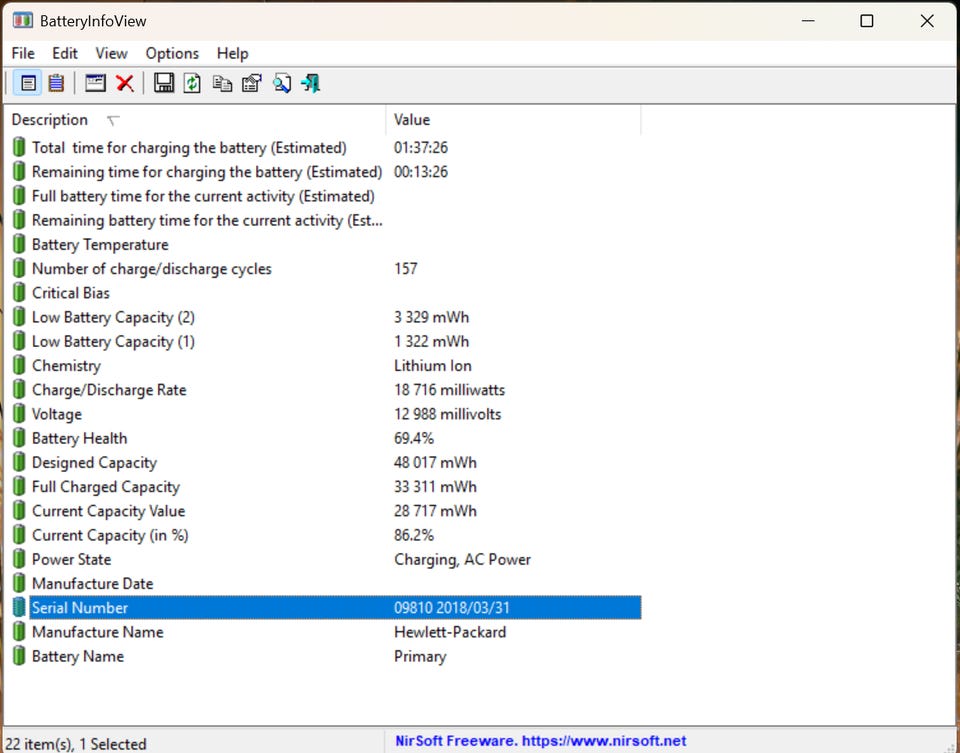The width and height of the screenshot is (960, 753).
Task: Open the File menu
Action: (x=23, y=53)
